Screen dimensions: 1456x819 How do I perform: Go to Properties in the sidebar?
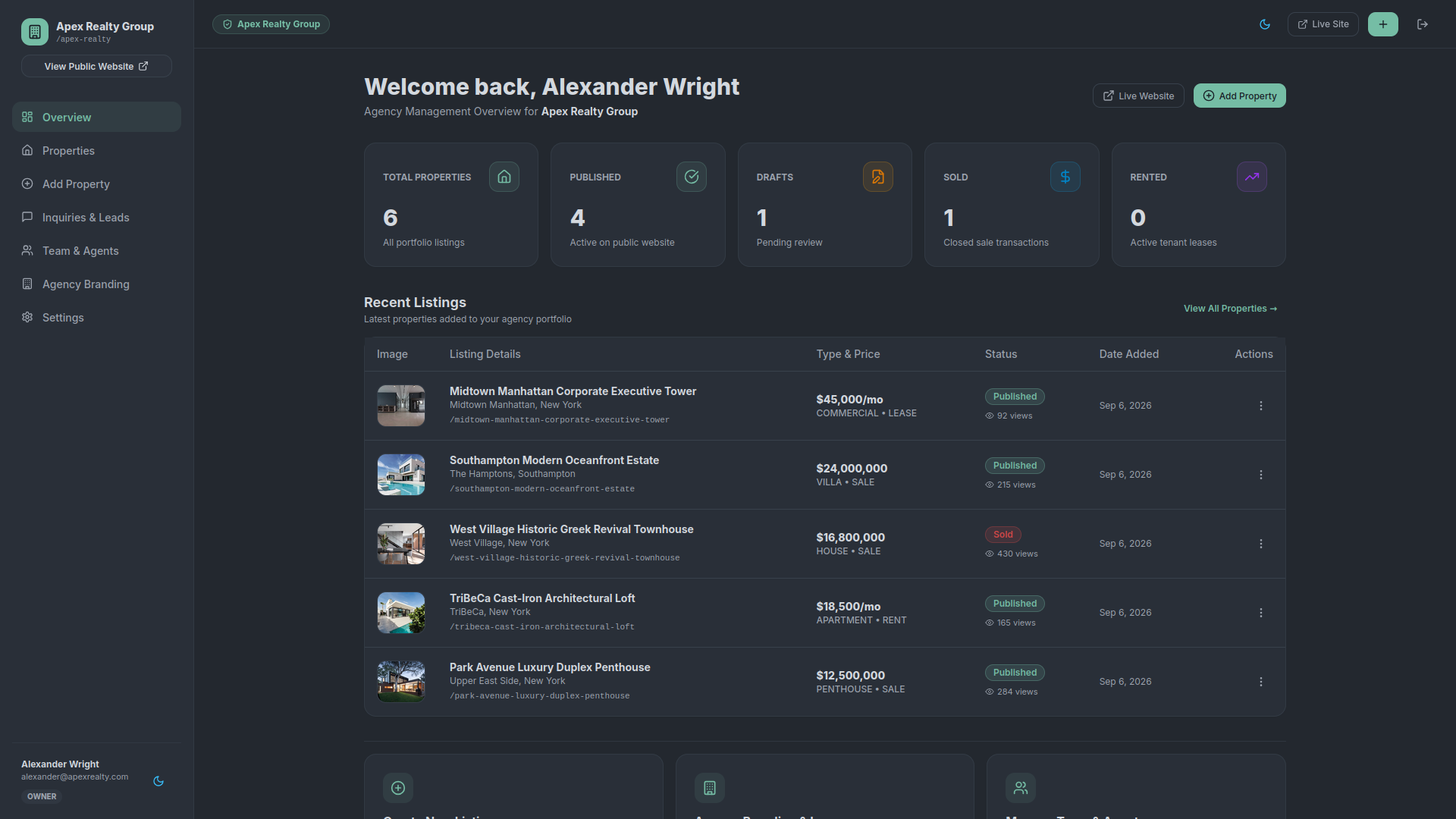click(96, 150)
